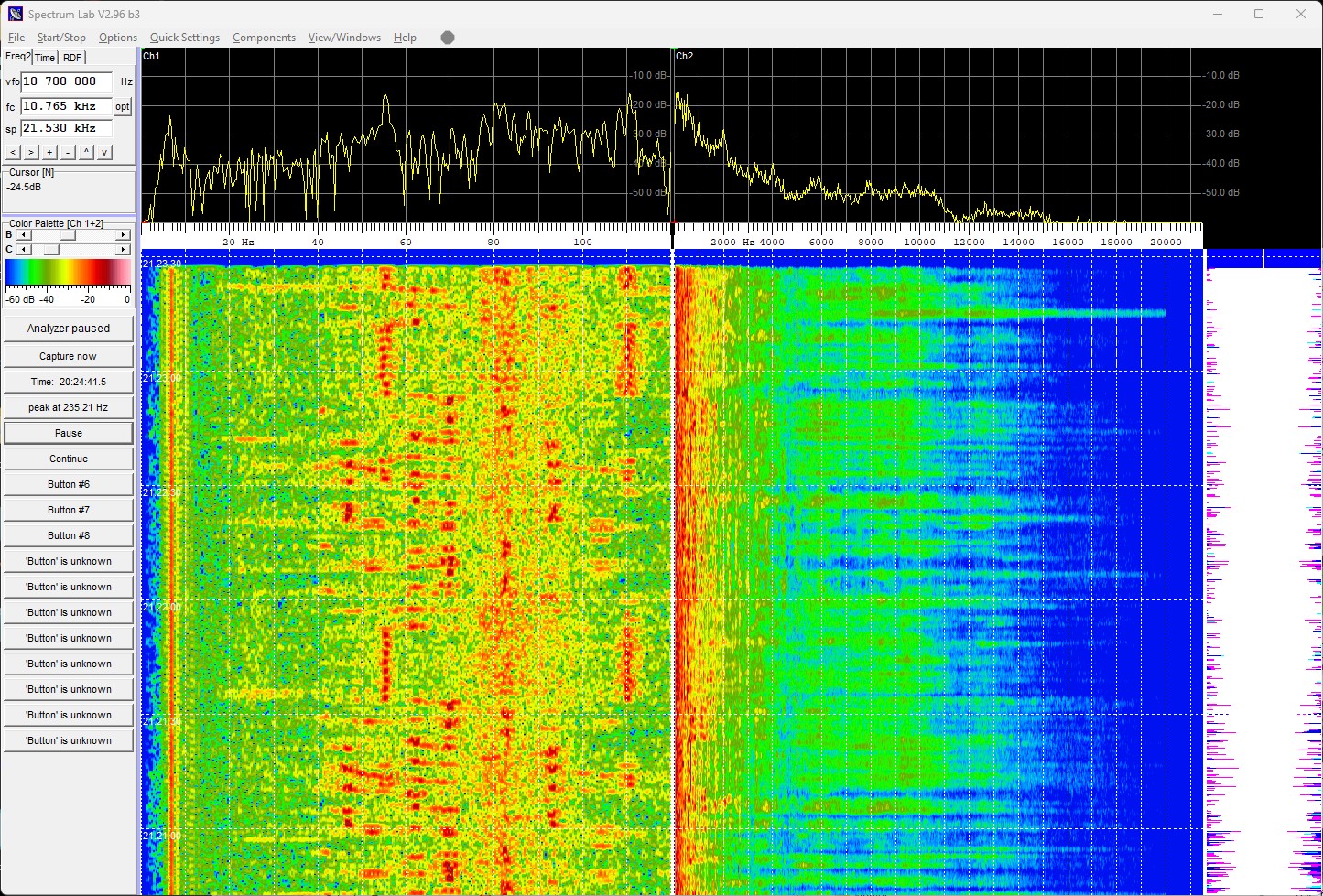The width and height of the screenshot is (1323, 896).
Task: Open the File menu
Action: (x=16, y=38)
